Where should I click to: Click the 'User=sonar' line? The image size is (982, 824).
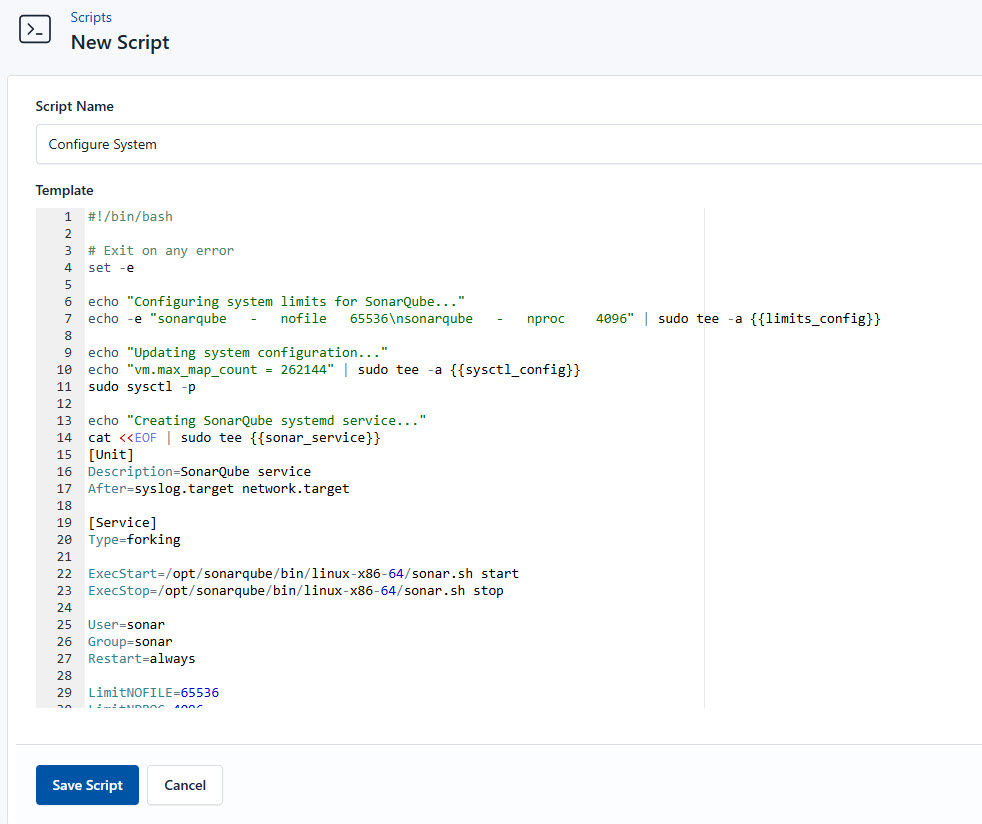[x=127, y=625]
